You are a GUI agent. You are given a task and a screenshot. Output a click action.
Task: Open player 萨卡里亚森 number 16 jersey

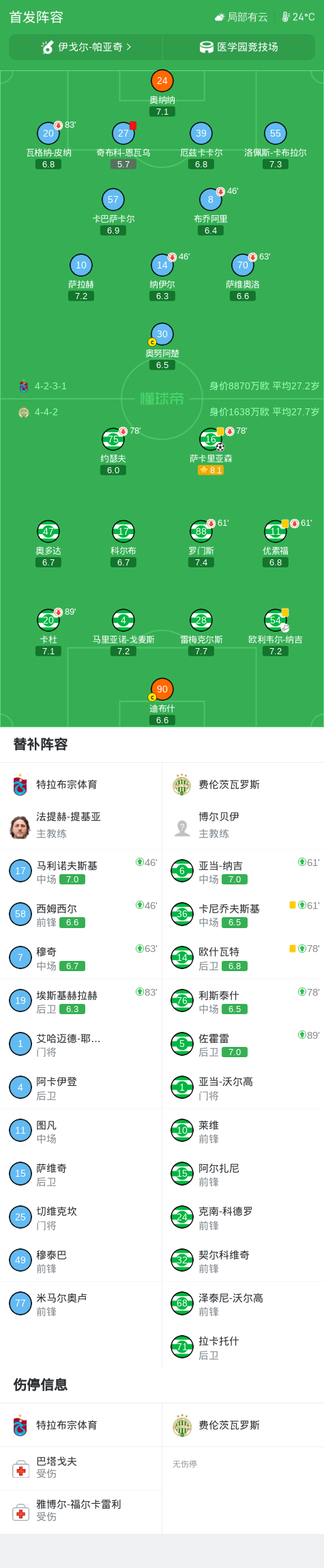click(211, 439)
